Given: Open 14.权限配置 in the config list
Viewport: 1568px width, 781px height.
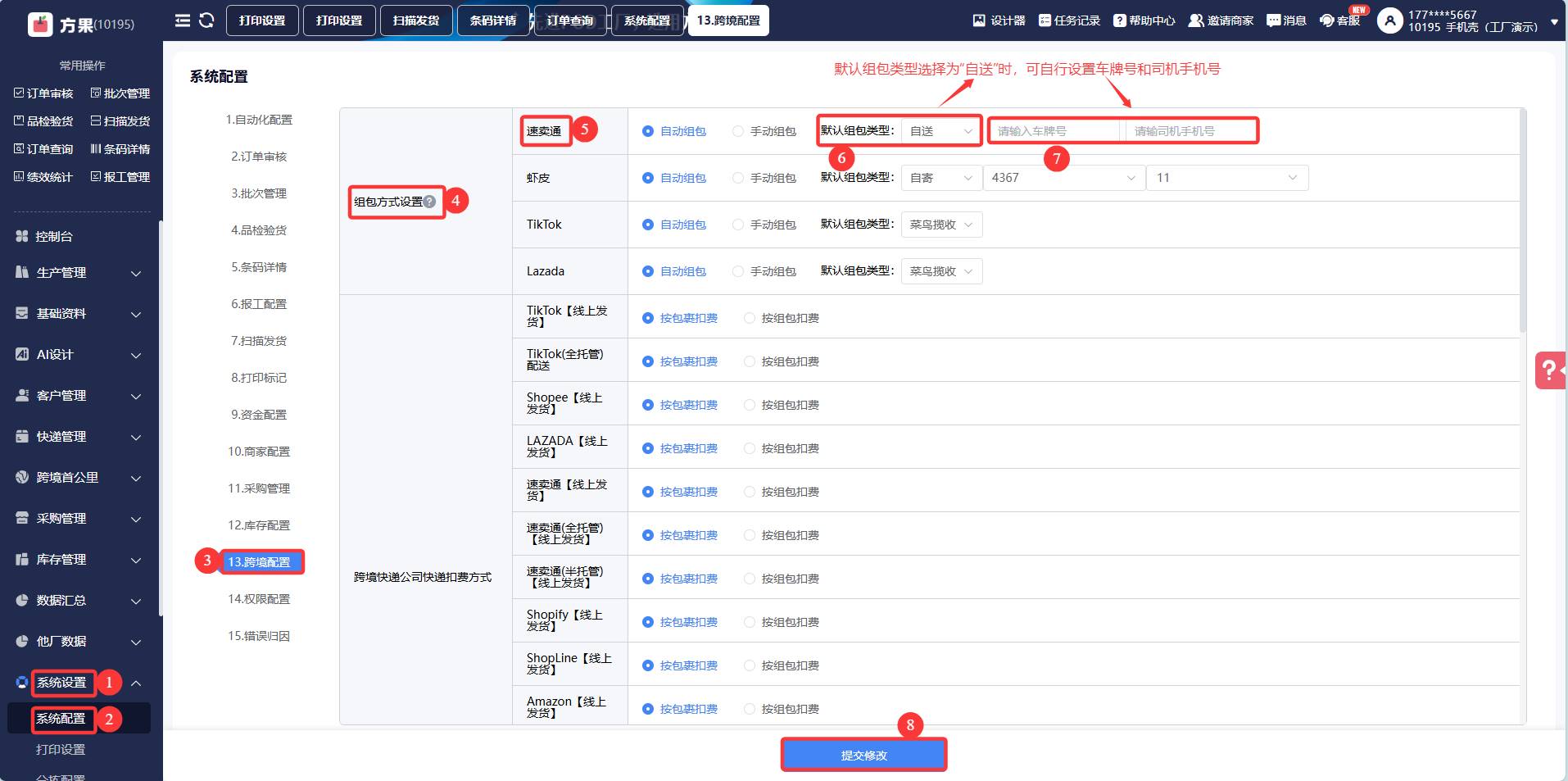Looking at the screenshot, I should [259, 599].
